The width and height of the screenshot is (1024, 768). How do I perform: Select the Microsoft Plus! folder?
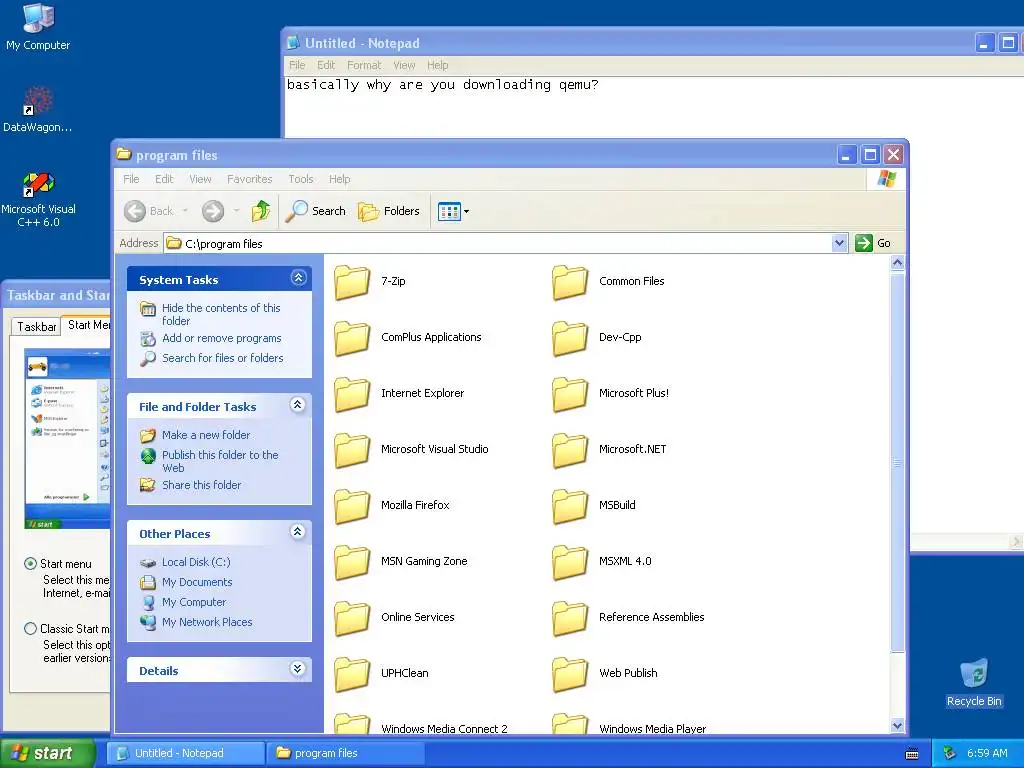pyautogui.click(x=611, y=393)
